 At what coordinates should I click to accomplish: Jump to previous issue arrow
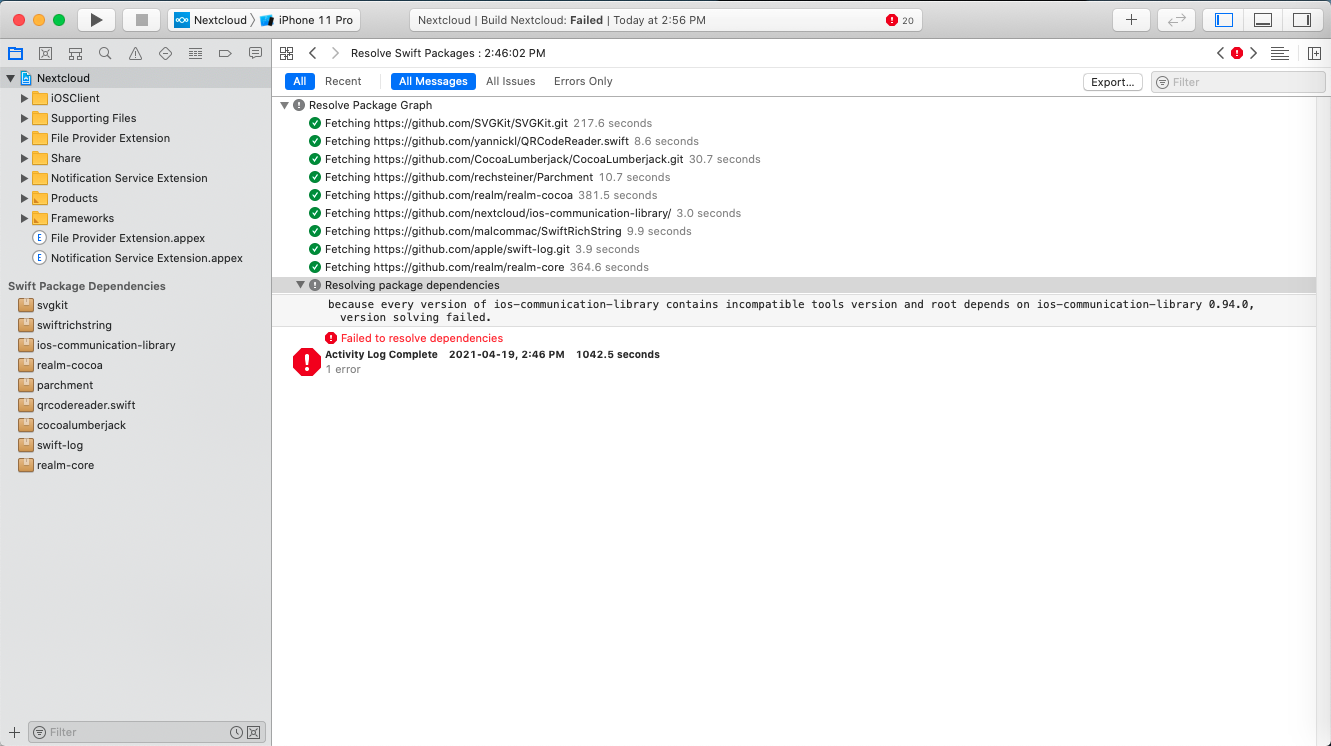[x=1220, y=53]
